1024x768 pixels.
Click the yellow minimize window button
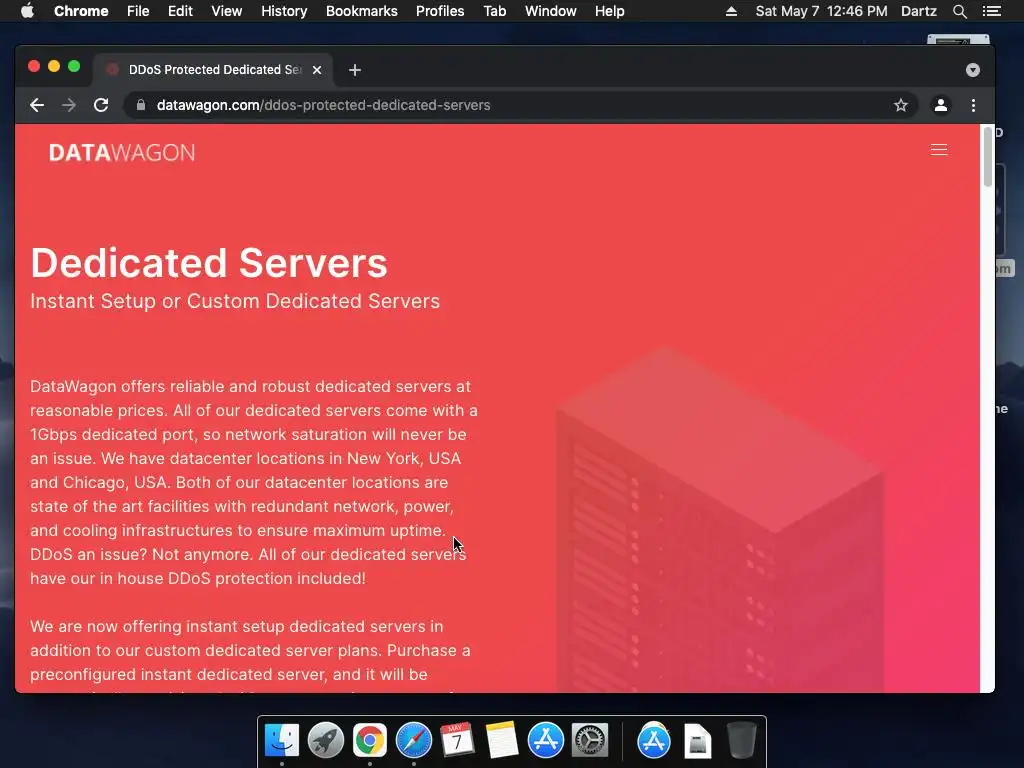coord(54,66)
